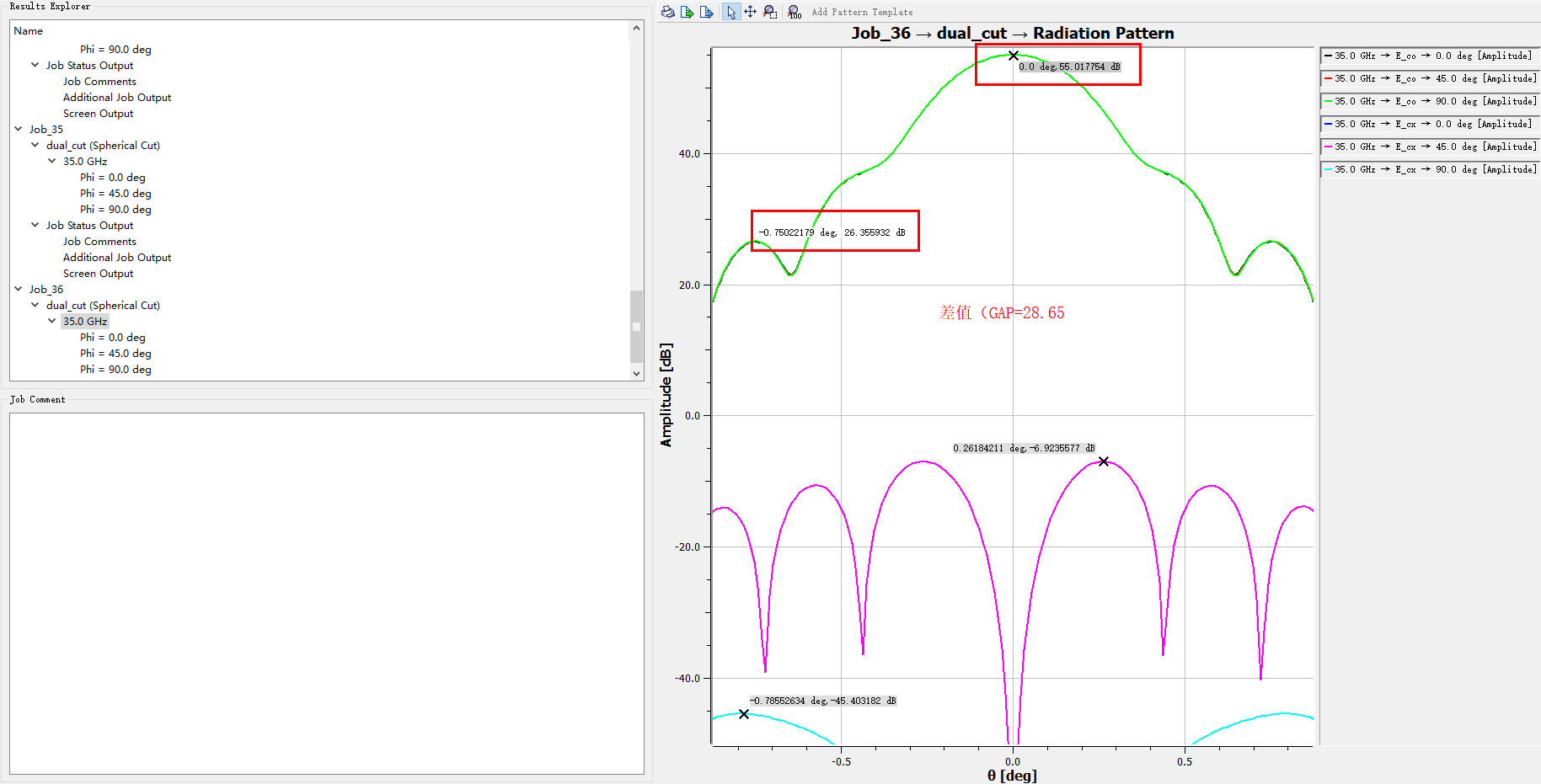Click the Radiation Pattern plot title

[1013, 33]
